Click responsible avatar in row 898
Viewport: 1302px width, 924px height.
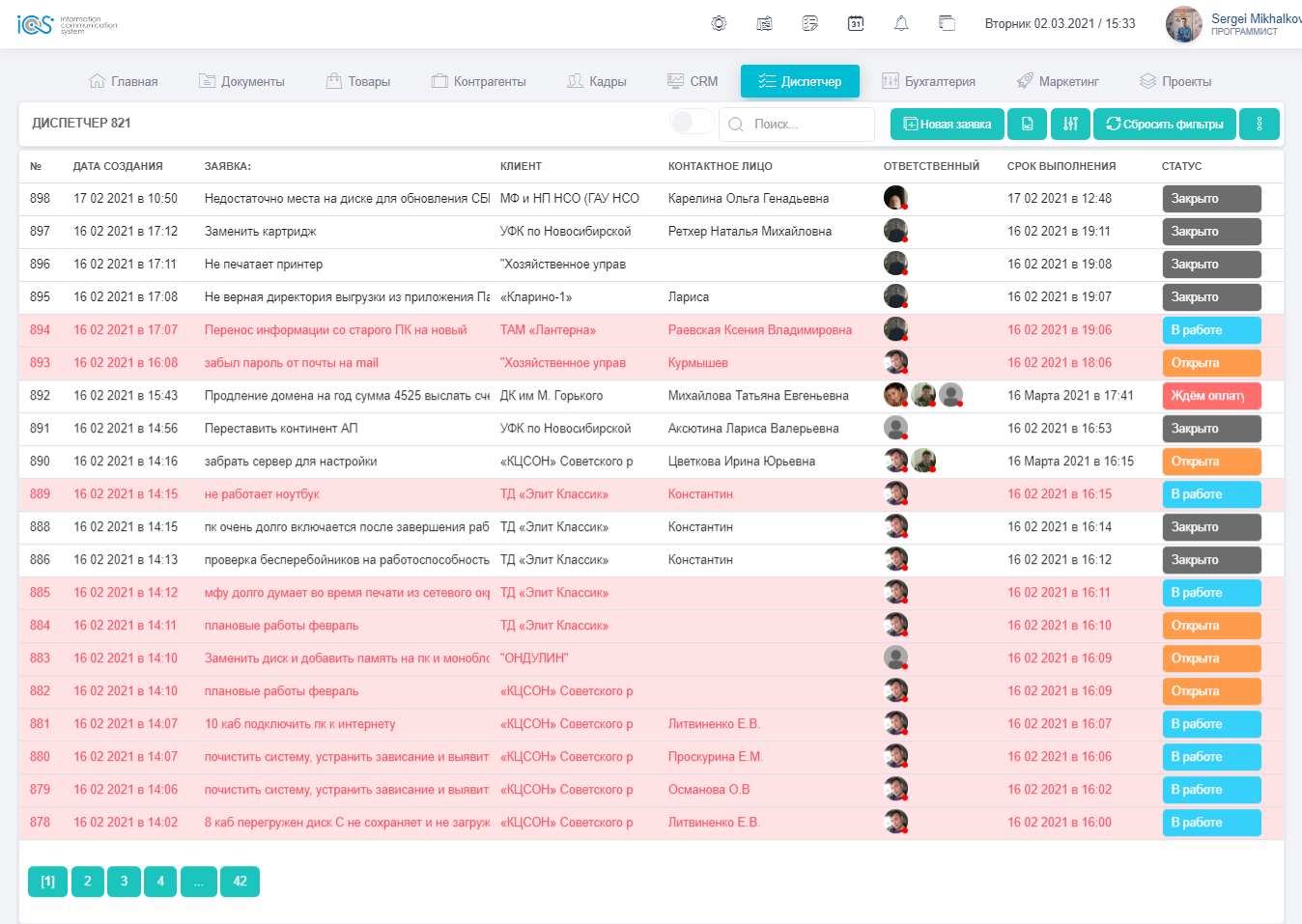point(895,198)
